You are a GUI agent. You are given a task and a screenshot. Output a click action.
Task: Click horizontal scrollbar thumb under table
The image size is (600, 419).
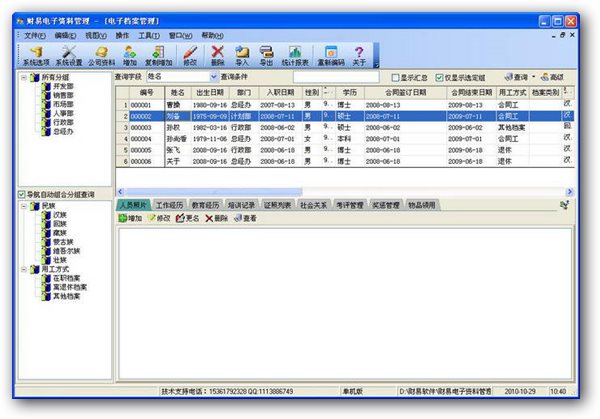pos(214,191)
